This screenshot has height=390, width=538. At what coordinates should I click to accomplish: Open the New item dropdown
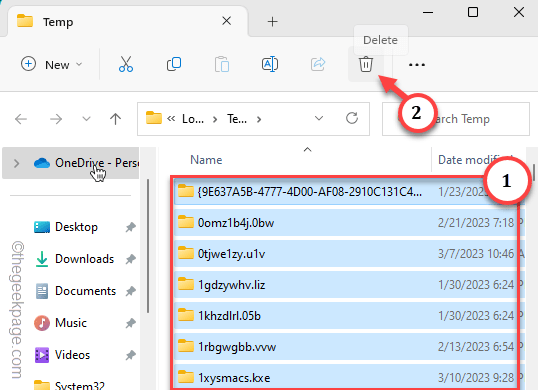(x=51, y=64)
